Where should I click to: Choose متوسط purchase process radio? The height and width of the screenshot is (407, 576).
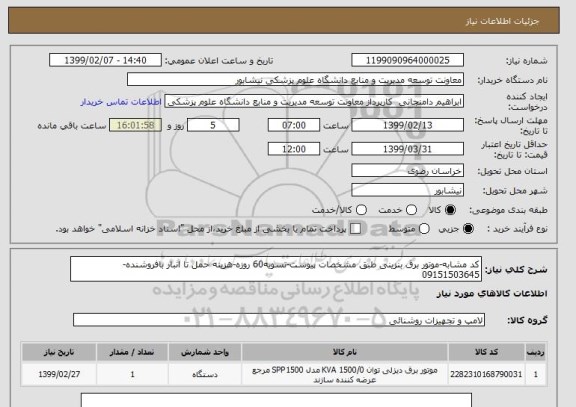click(424, 229)
